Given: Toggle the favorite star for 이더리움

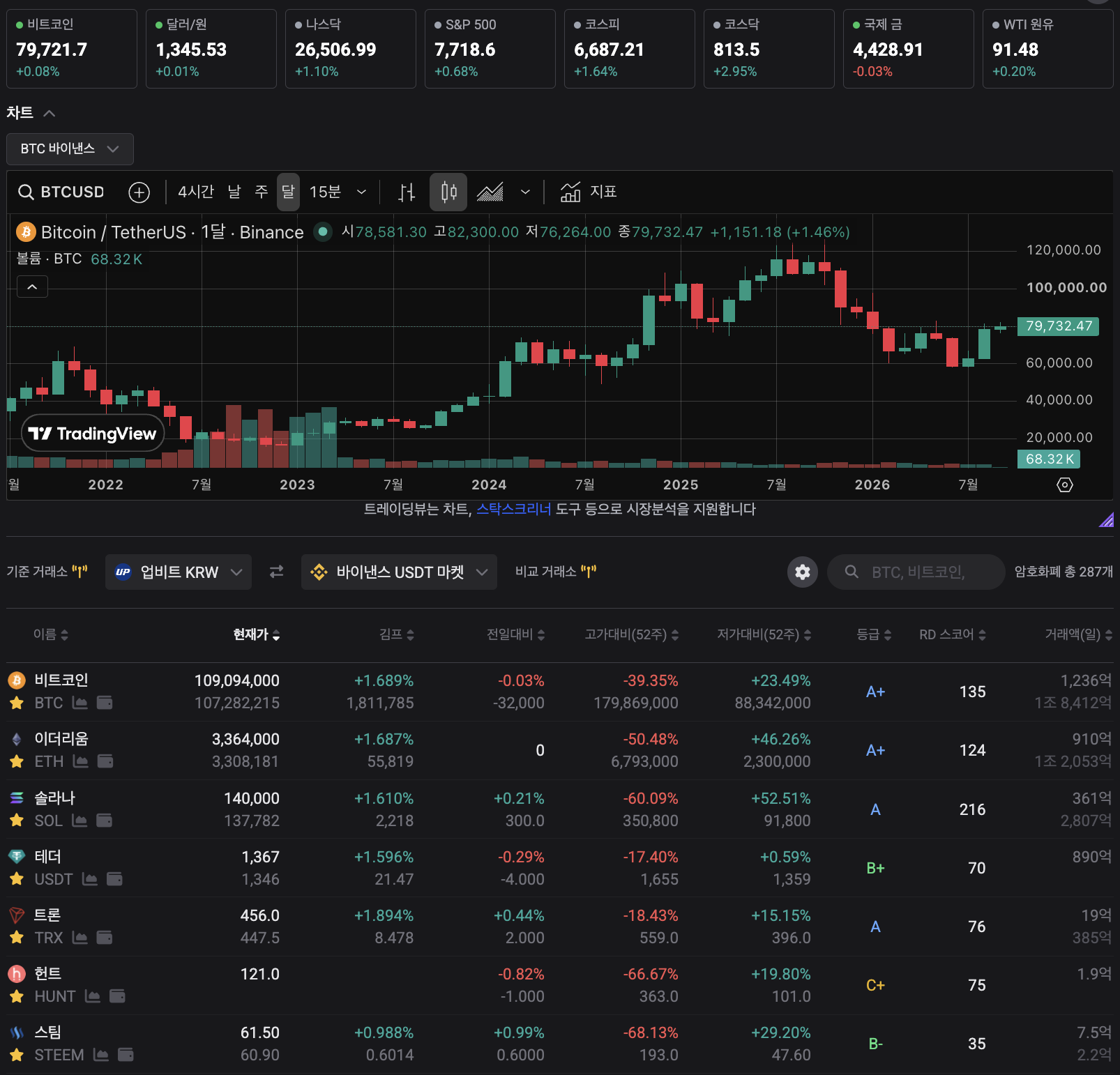Looking at the screenshot, I should tap(17, 762).
